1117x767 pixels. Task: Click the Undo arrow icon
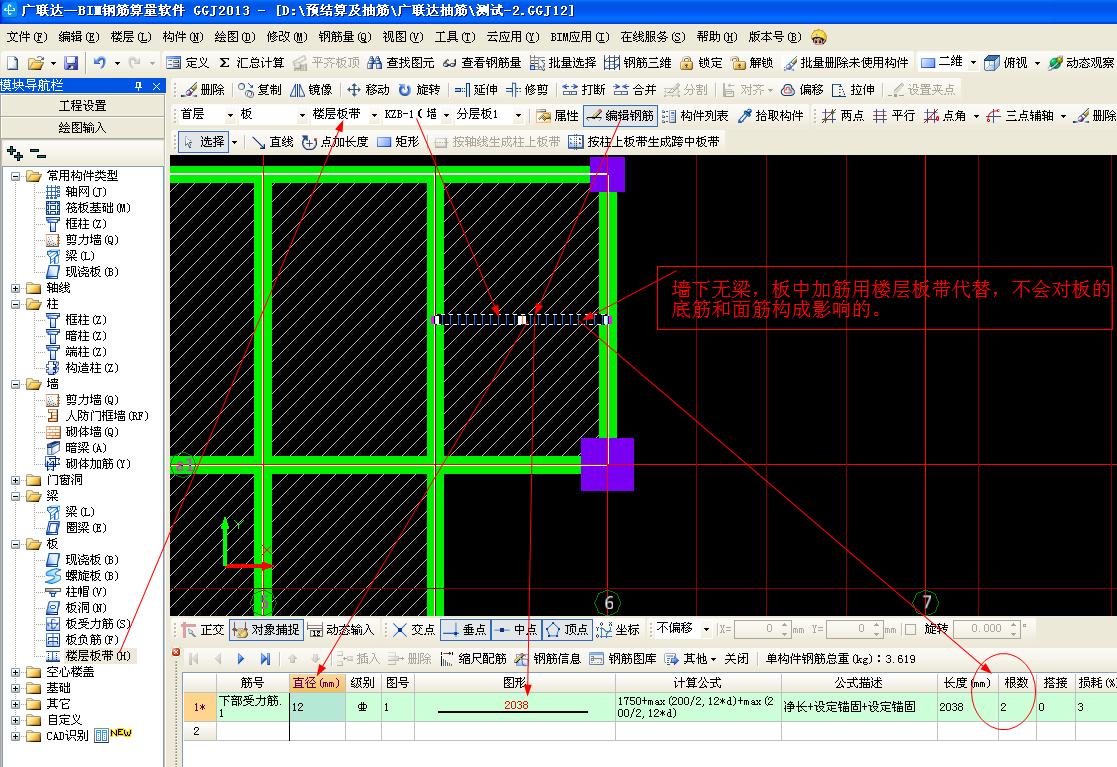(x=100, y=63)
